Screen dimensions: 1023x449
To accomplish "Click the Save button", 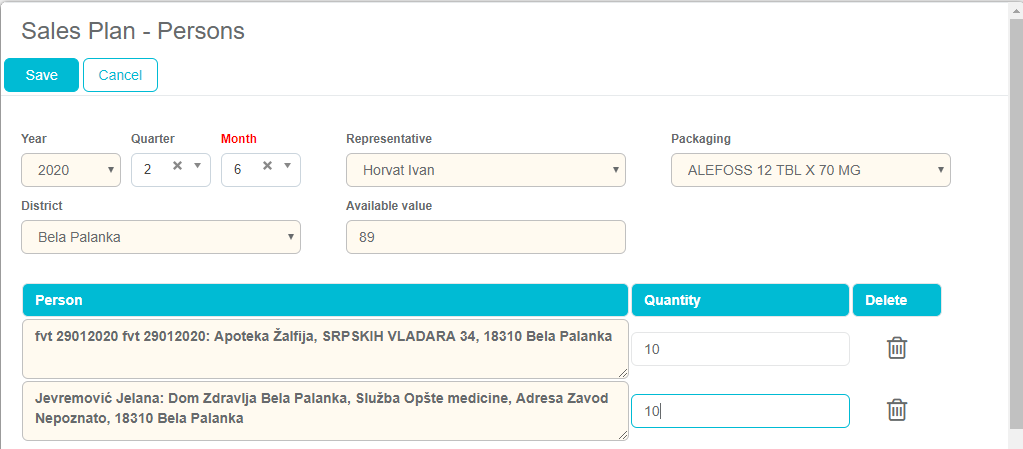I will click(x=41, y=75).
